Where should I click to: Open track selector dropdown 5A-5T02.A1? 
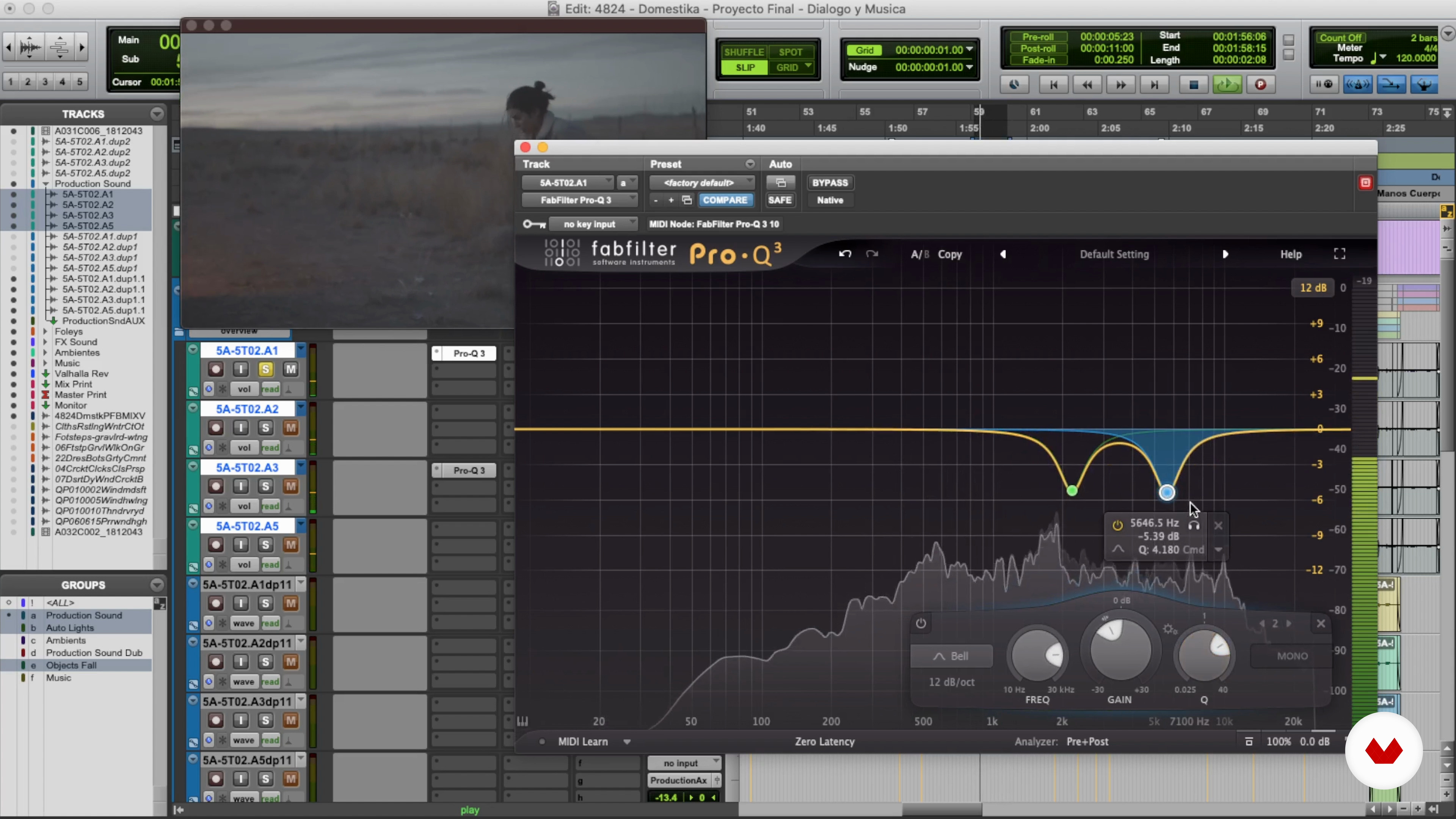click(567, 182)
